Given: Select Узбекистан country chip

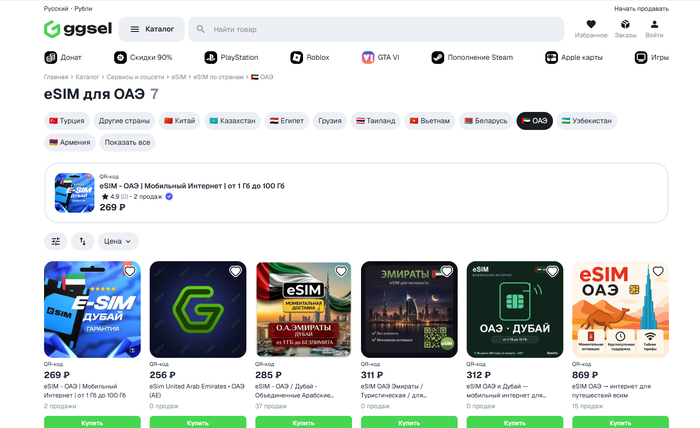Looking at the screenshot, I should (587, 121).
